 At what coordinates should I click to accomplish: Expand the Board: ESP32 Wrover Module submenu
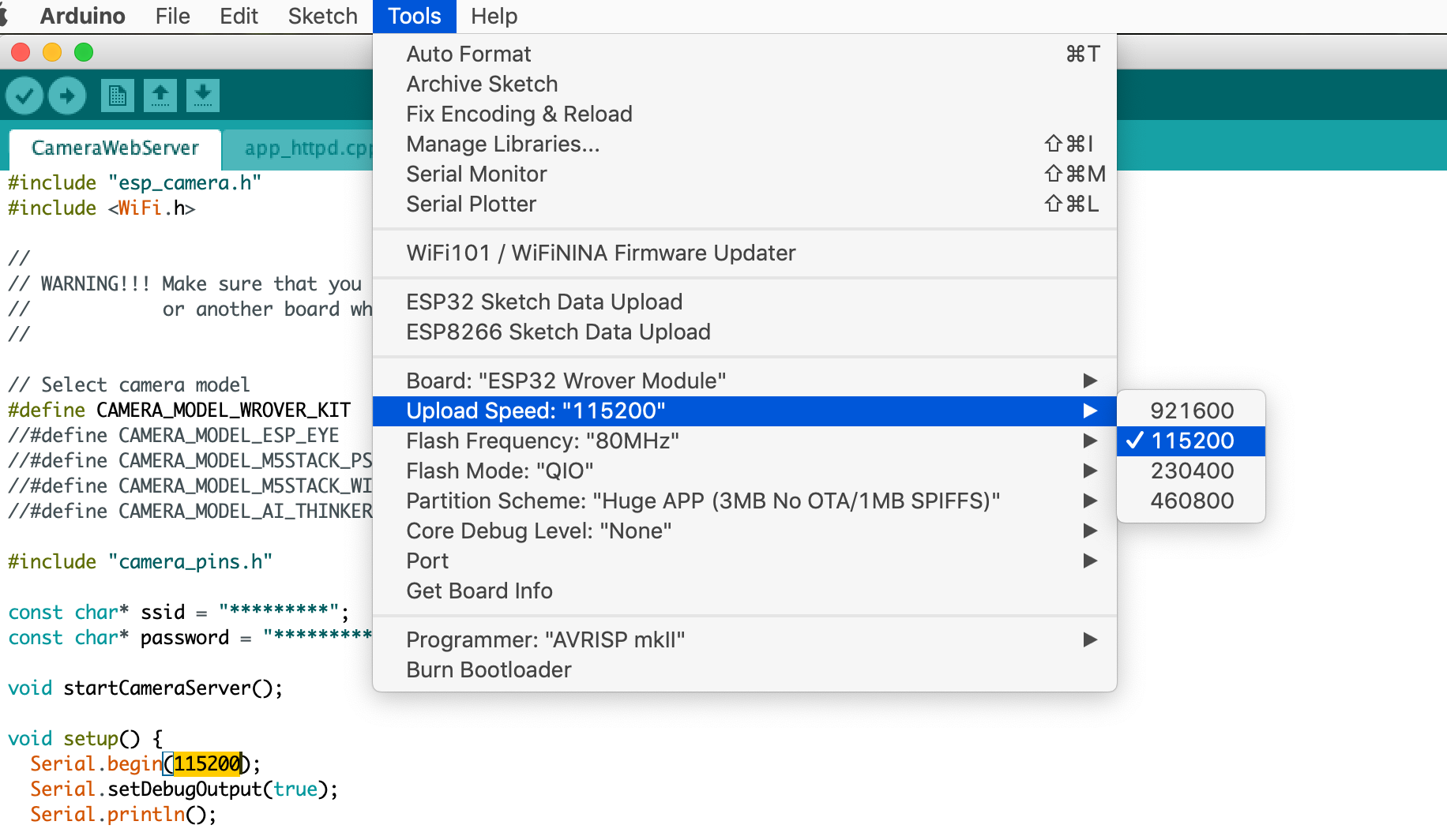click(744, 381)
